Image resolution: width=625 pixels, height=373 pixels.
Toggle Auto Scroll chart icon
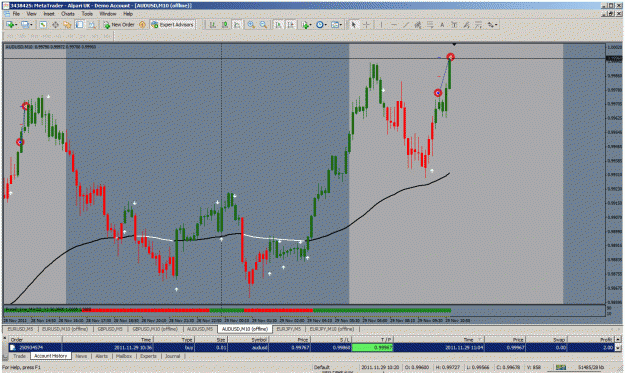point(279,25)
